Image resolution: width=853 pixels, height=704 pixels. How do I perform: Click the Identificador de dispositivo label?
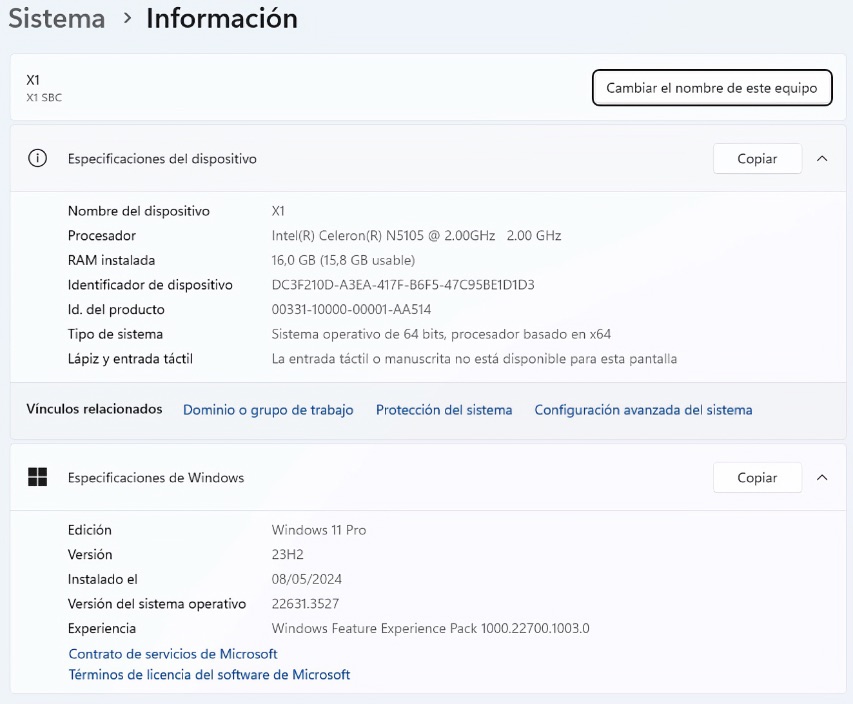pos(150,285)
